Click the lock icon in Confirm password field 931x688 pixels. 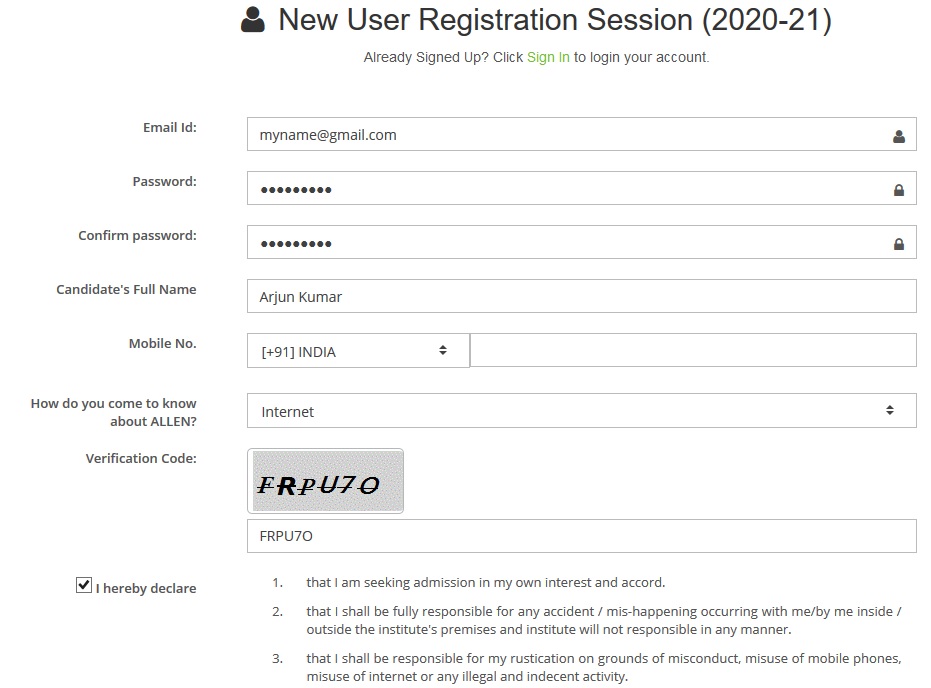point(899,244)
